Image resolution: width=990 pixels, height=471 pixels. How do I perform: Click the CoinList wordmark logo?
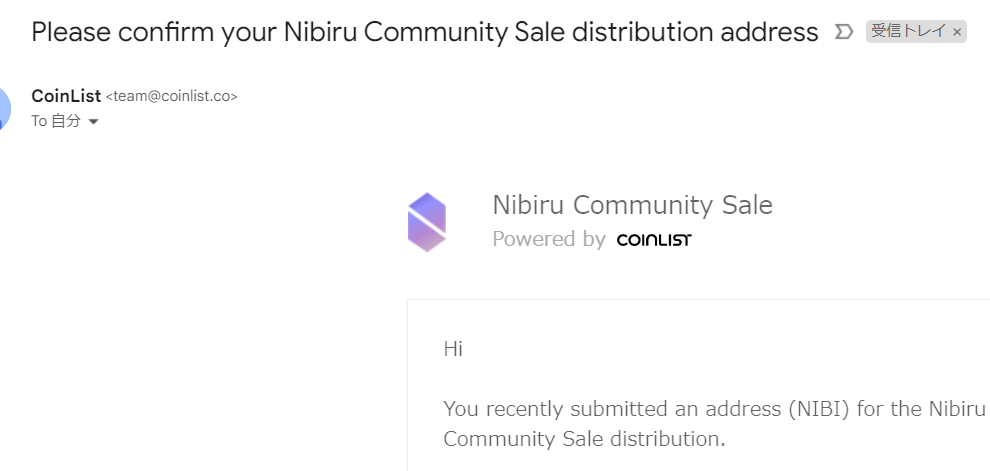coord(653,240)
